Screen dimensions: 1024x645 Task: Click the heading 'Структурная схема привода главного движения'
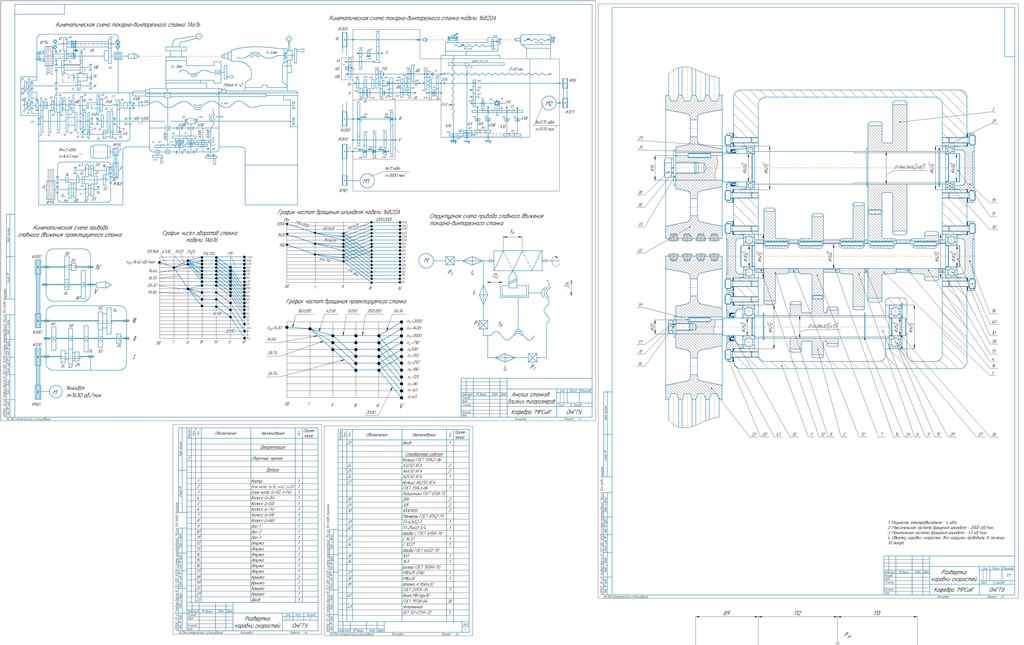[x=486, y=219]
